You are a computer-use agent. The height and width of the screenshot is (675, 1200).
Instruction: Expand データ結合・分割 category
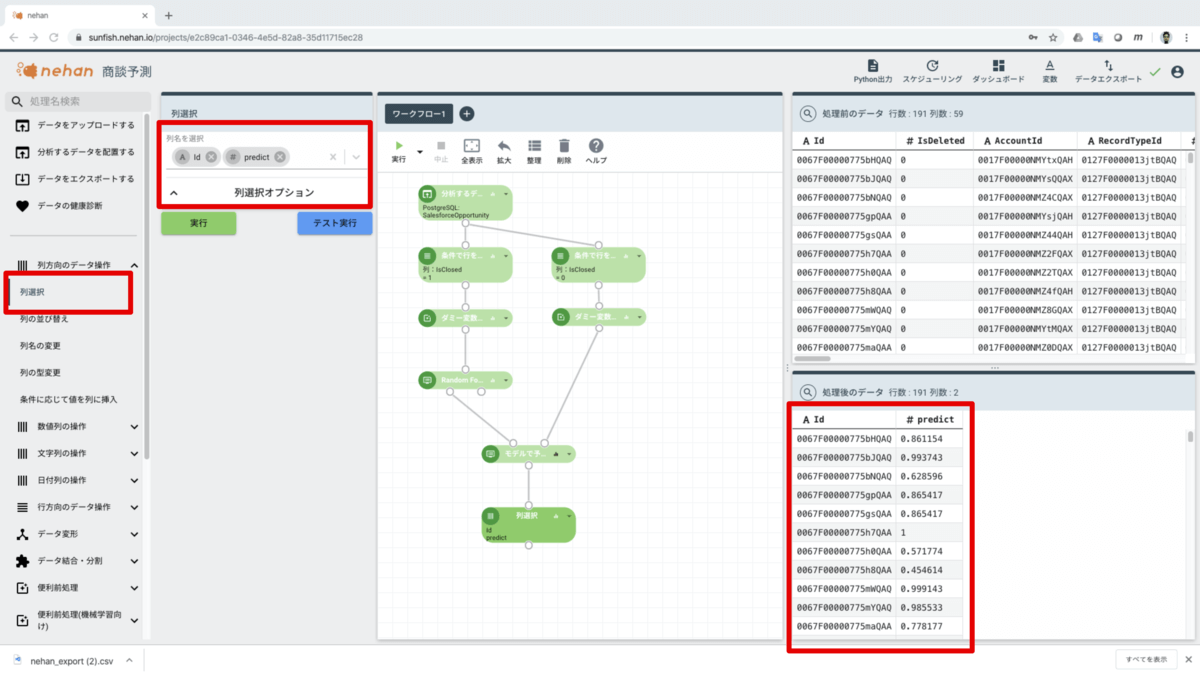tap(134, 561)
